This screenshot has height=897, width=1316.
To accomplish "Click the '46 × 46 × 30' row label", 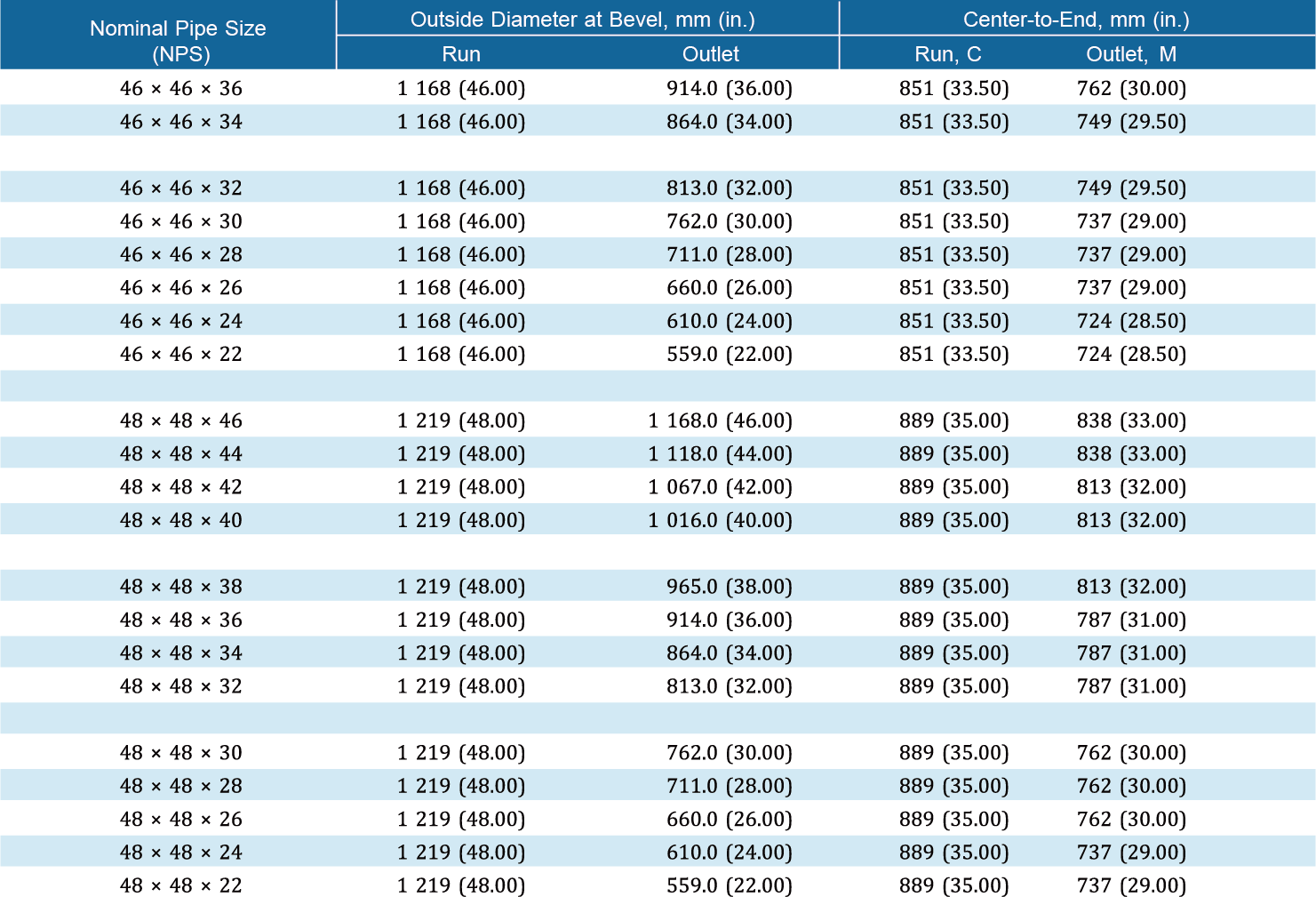I will [x=181, y=221].
